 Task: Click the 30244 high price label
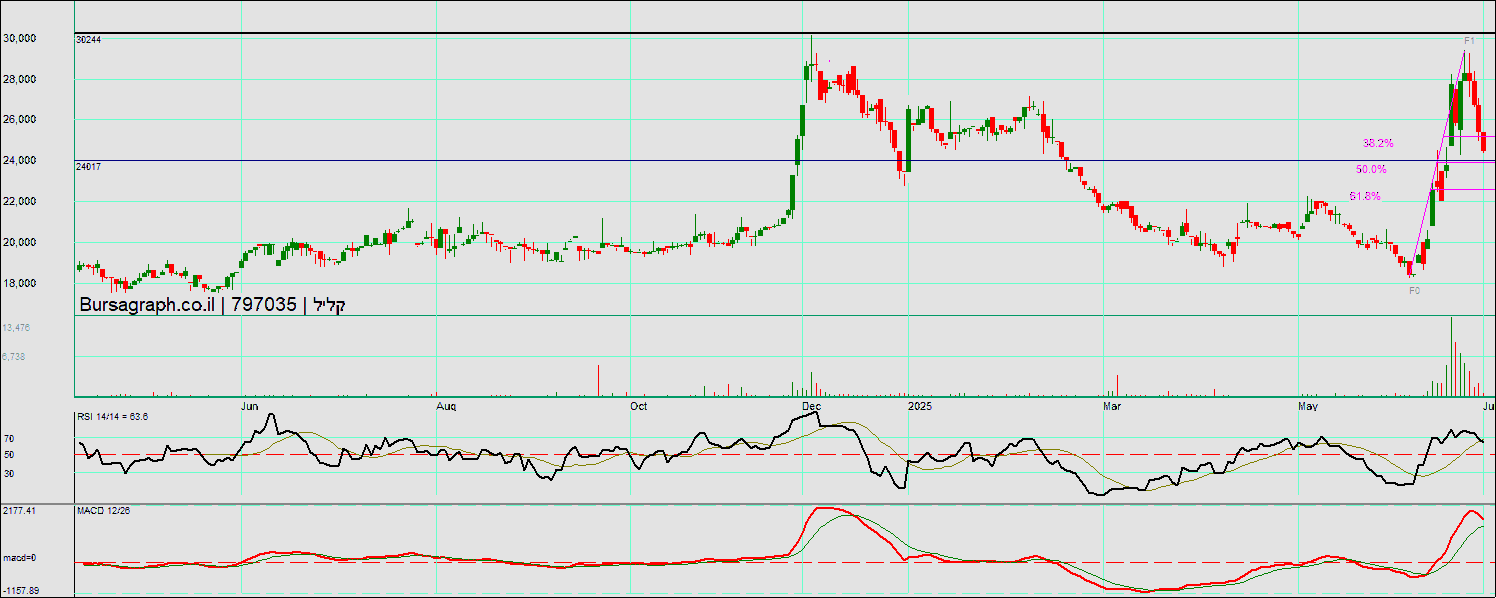(x=89, y=40)
